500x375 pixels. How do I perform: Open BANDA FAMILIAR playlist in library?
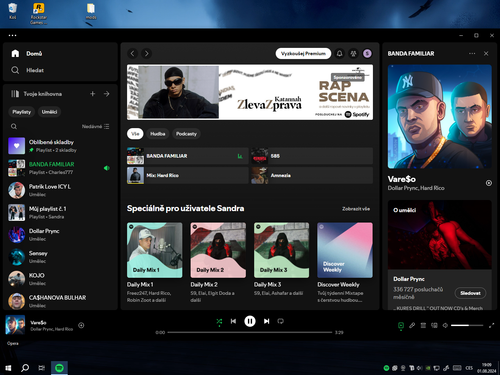pyautogui.click(x=60, y=168)
